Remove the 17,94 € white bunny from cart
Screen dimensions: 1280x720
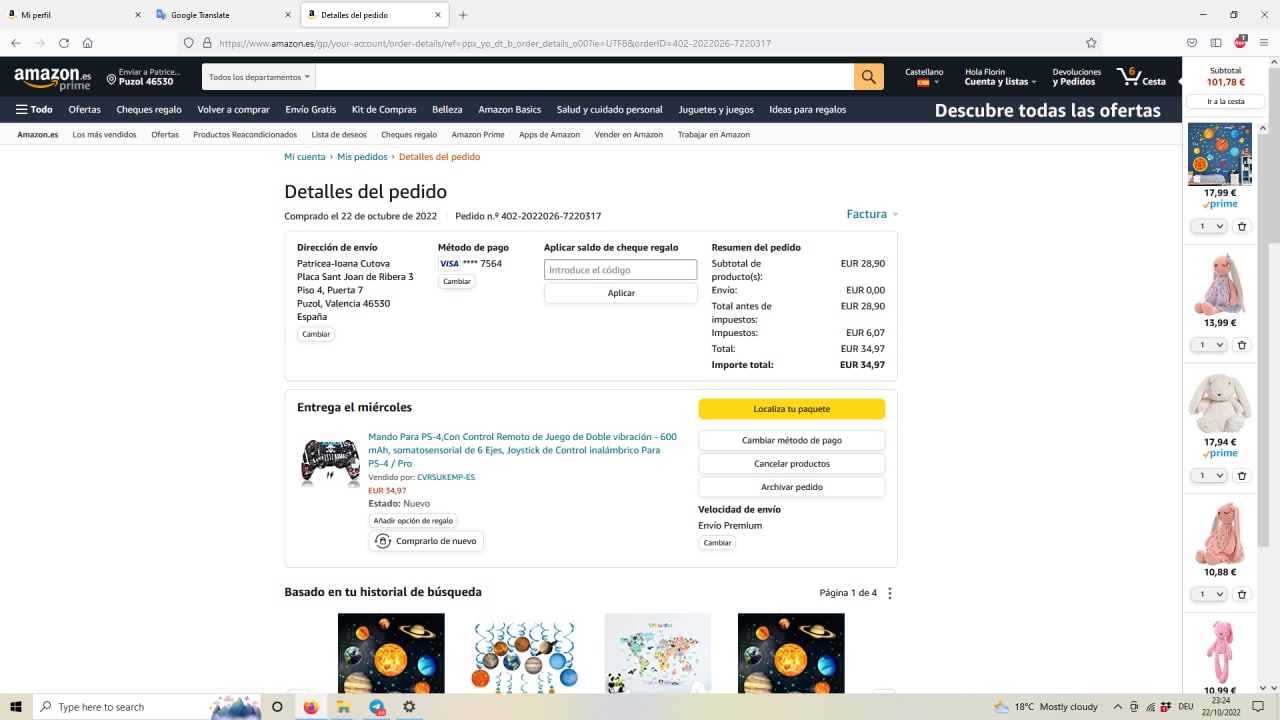[1242, 476]
